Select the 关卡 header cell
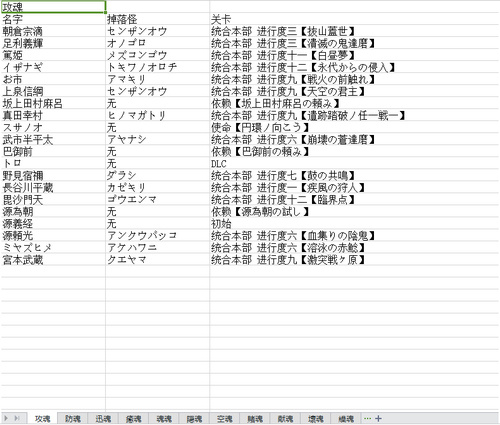This screenshot has height=425, width=500. [x=355, y=19]
